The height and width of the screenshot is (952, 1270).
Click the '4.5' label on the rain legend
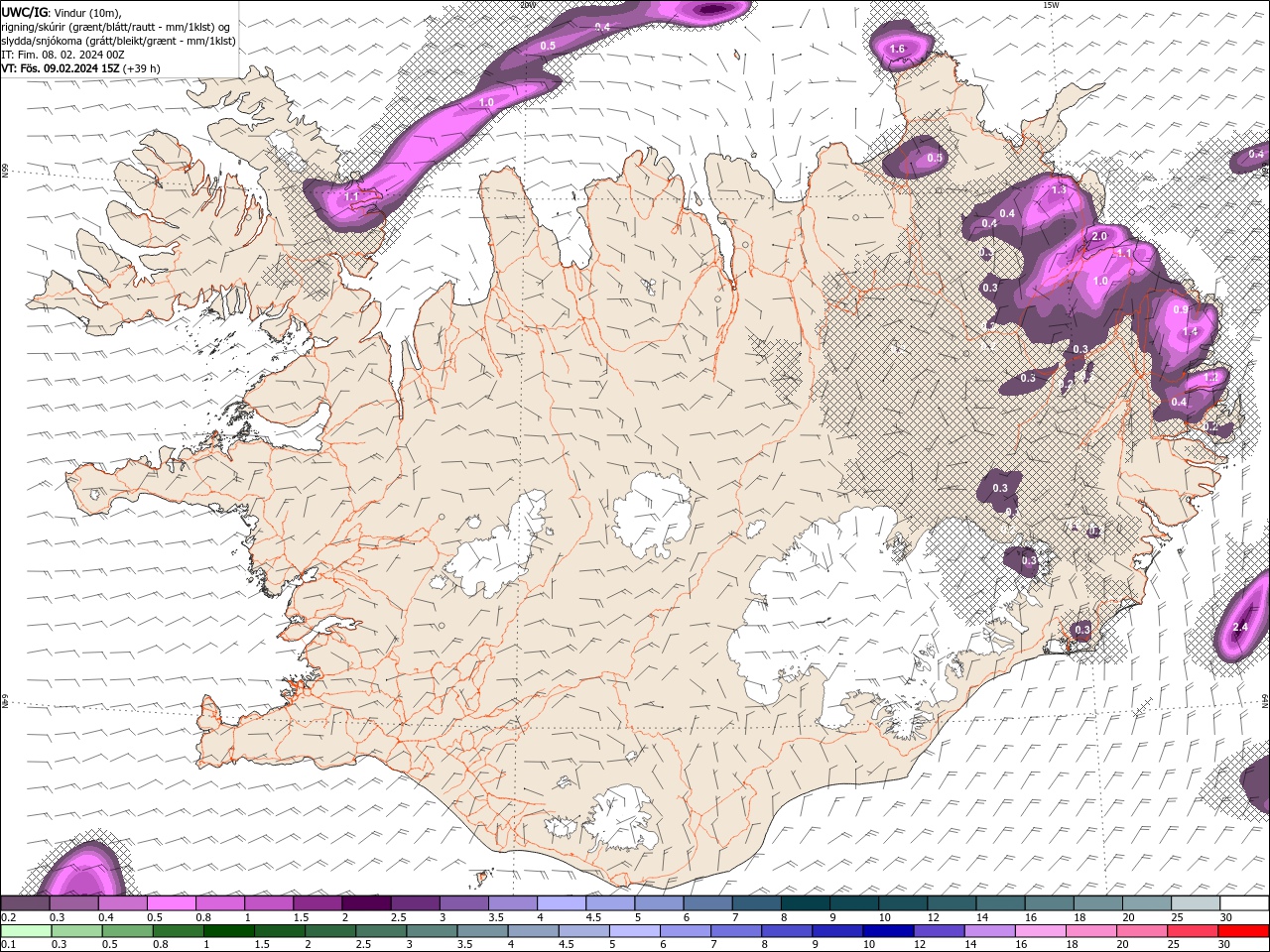pos(565,944)
